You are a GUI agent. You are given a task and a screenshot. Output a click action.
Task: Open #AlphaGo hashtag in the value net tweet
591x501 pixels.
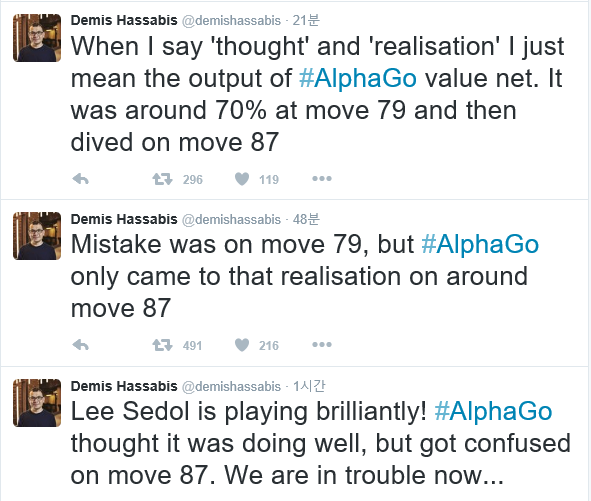click(x=358, y=78)
